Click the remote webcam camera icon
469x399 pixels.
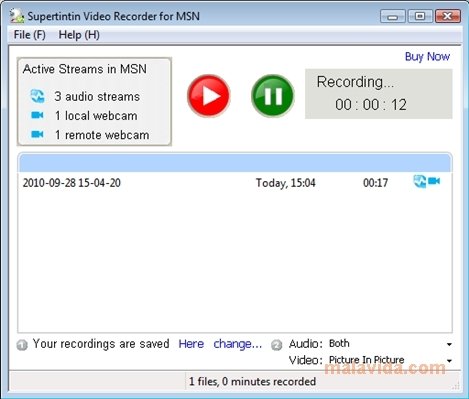37,134
